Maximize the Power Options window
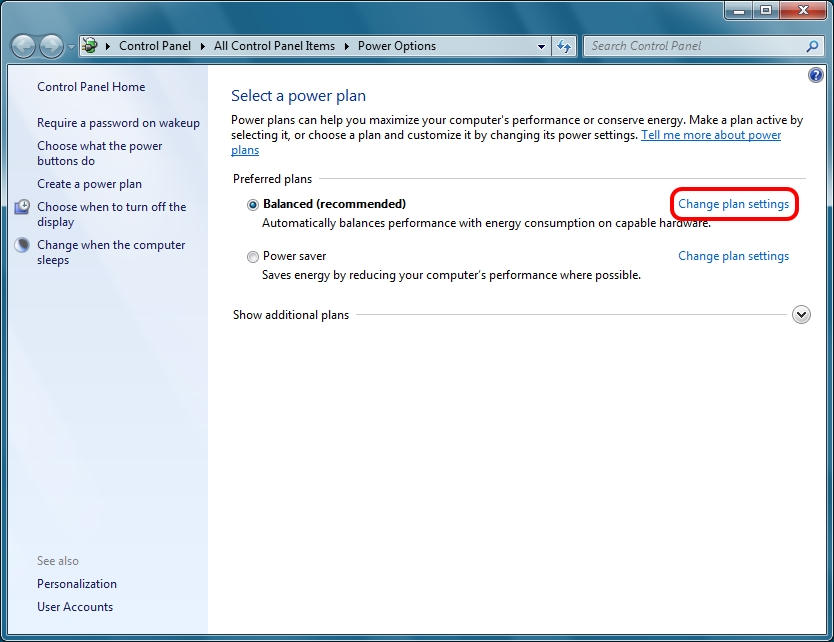This screenshot has height=642, width=834. pos(766,10)
